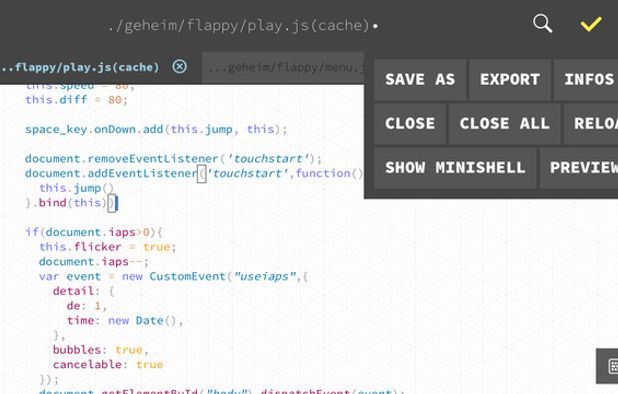Tap the yellow checkmark icon

[590, 24]
